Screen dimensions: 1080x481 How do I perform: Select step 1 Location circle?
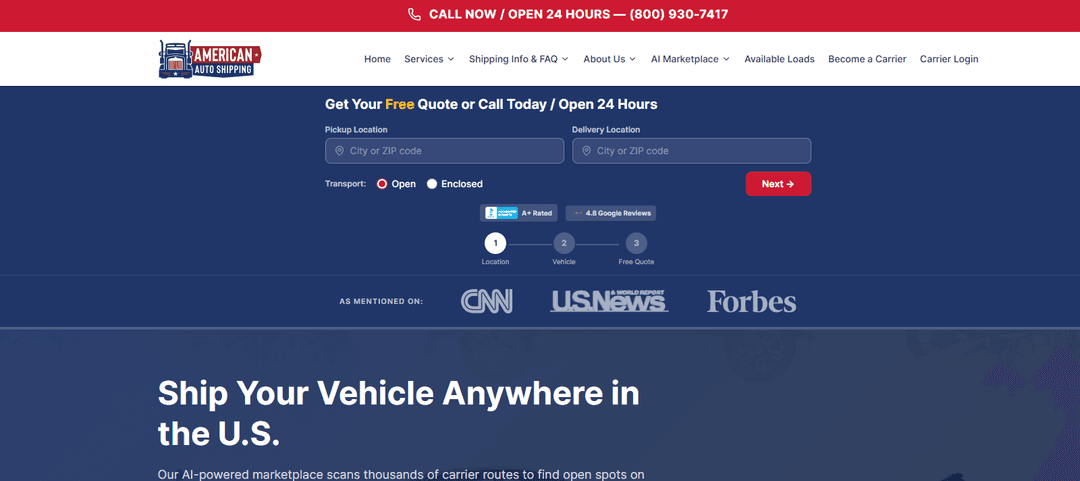pos(495,244)
